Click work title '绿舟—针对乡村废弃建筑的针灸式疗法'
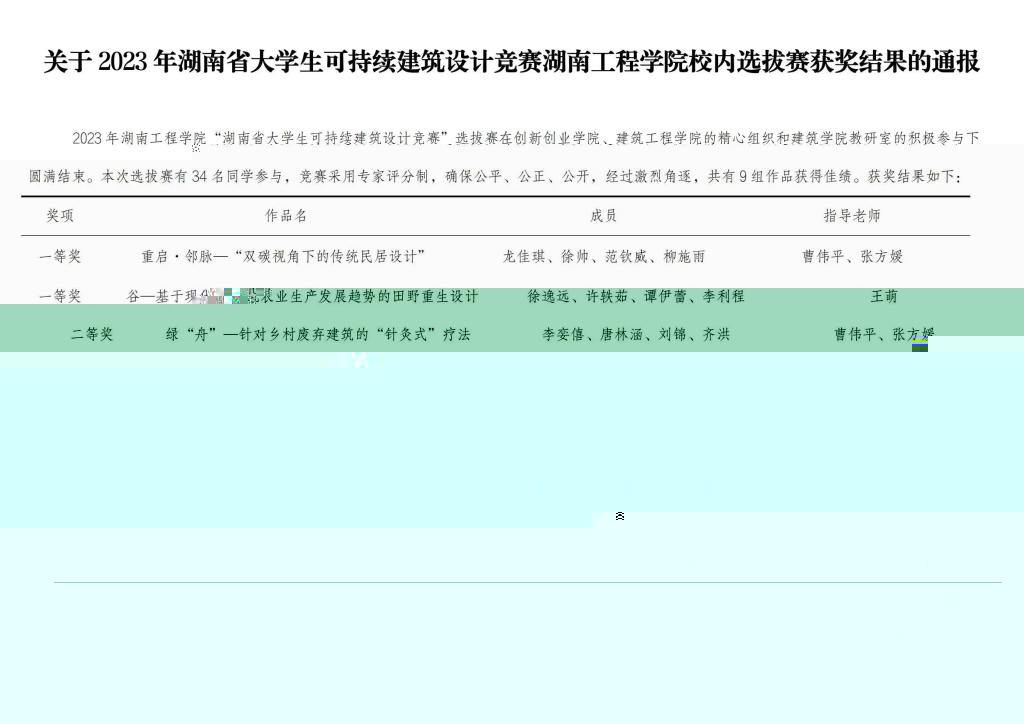1024x724 pixels. click(318, 334)
